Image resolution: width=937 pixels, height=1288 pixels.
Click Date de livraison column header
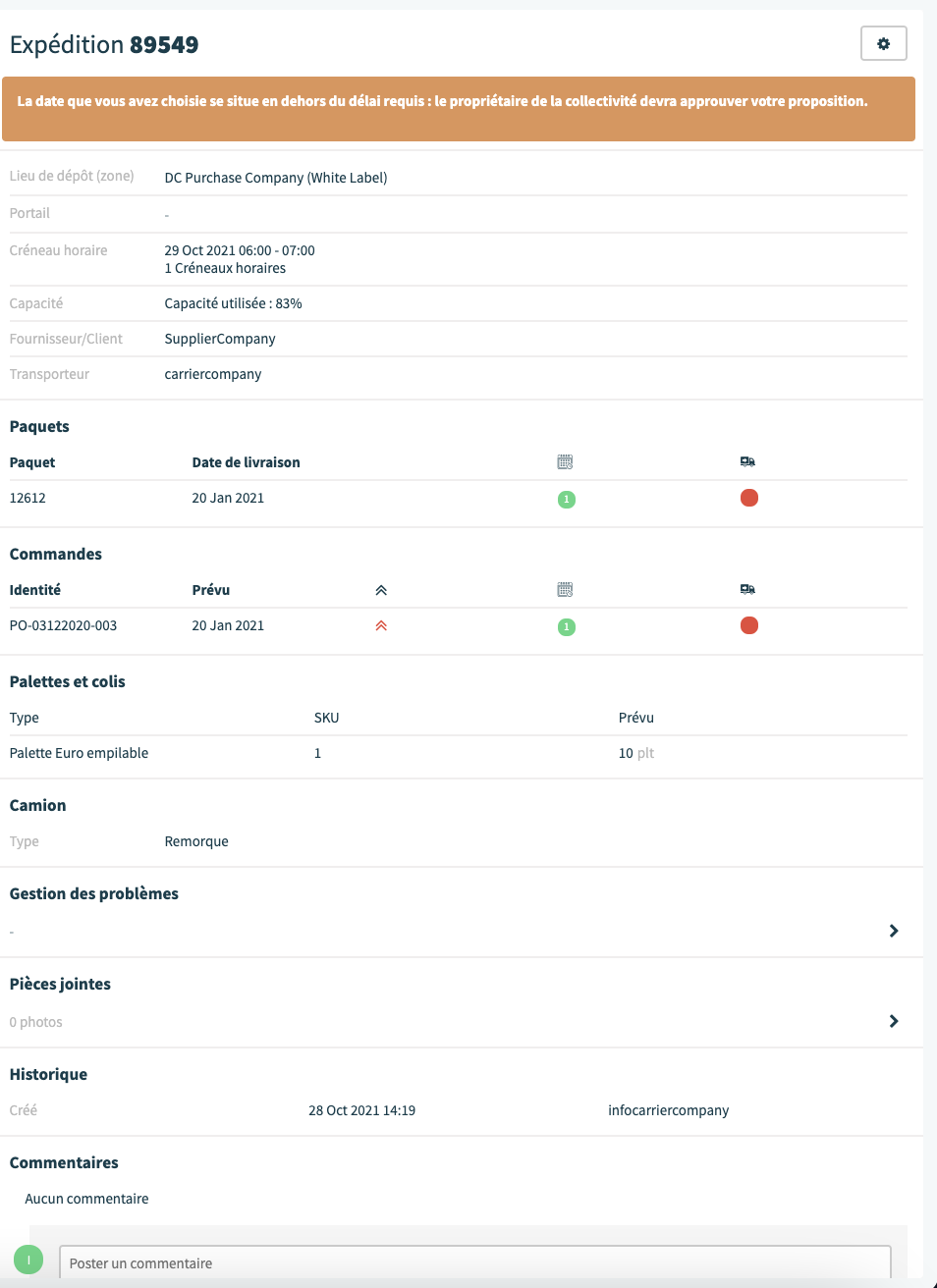246,462
